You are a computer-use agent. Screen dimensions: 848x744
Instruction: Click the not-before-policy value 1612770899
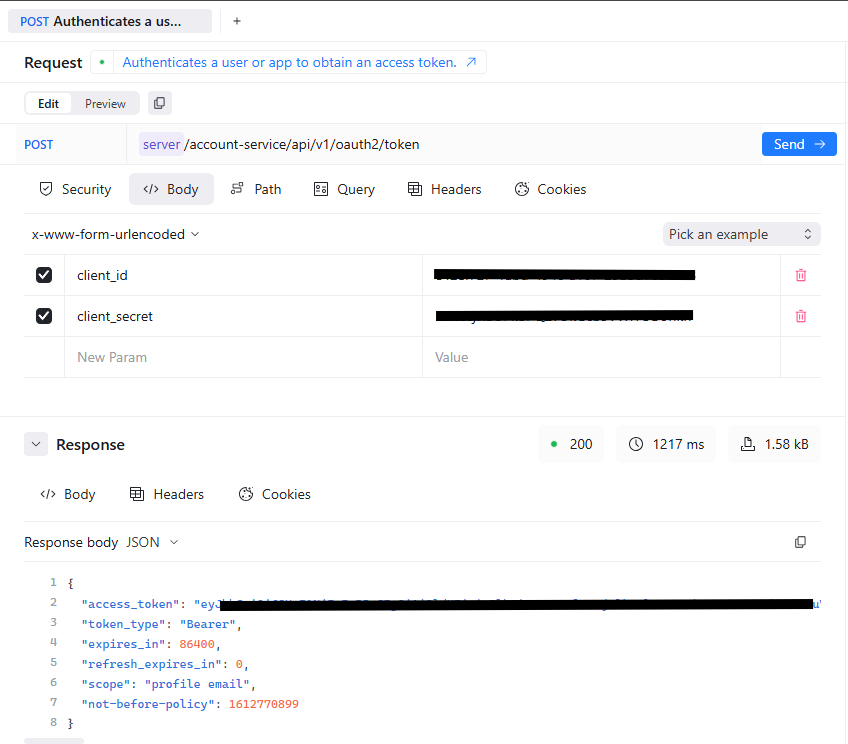coord(263,704)
